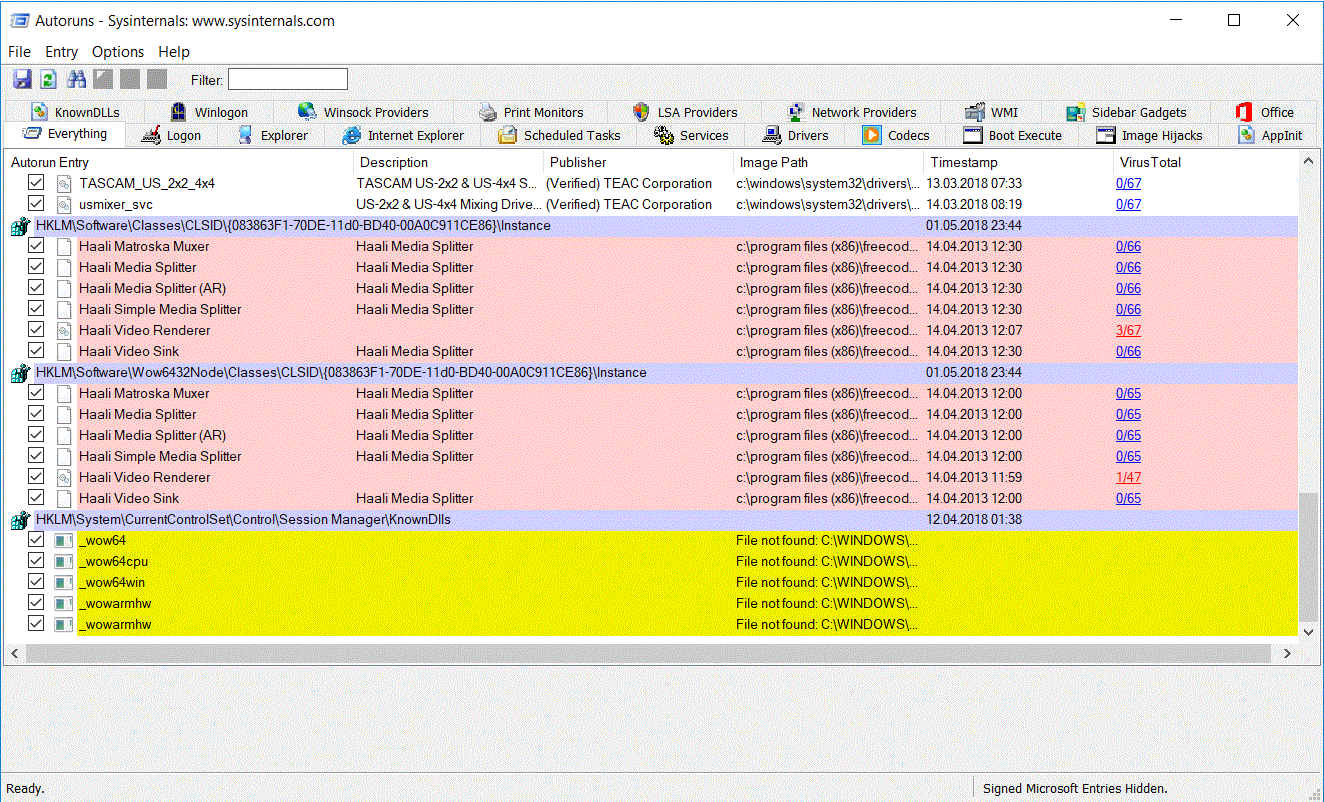Select the HKLM\Software\Classes\CLSID Instance key row dated 01.05.2018
This screenshot has height=802, width=1324.
[666, 225]
